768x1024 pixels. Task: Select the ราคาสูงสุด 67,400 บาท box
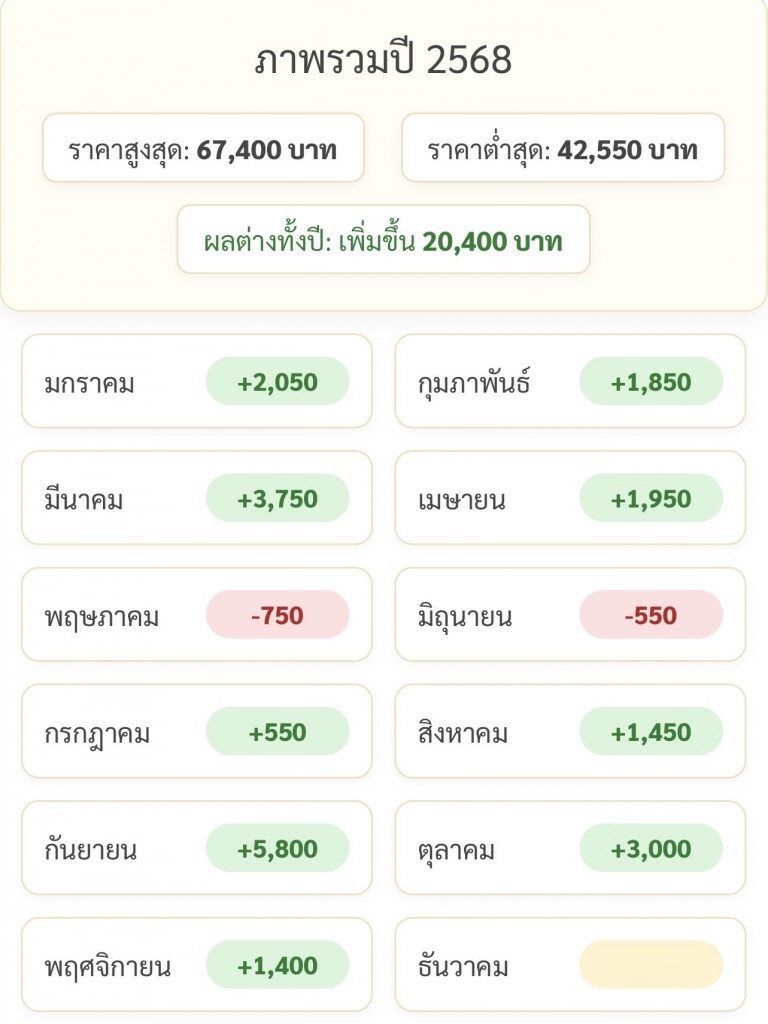coord(203,149)
